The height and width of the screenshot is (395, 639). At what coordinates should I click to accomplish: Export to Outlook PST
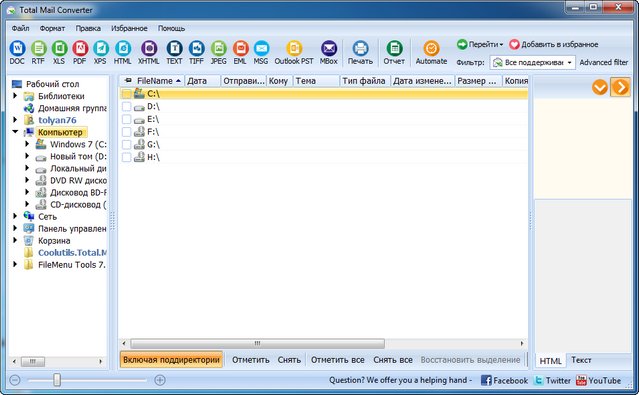(294, 53)
